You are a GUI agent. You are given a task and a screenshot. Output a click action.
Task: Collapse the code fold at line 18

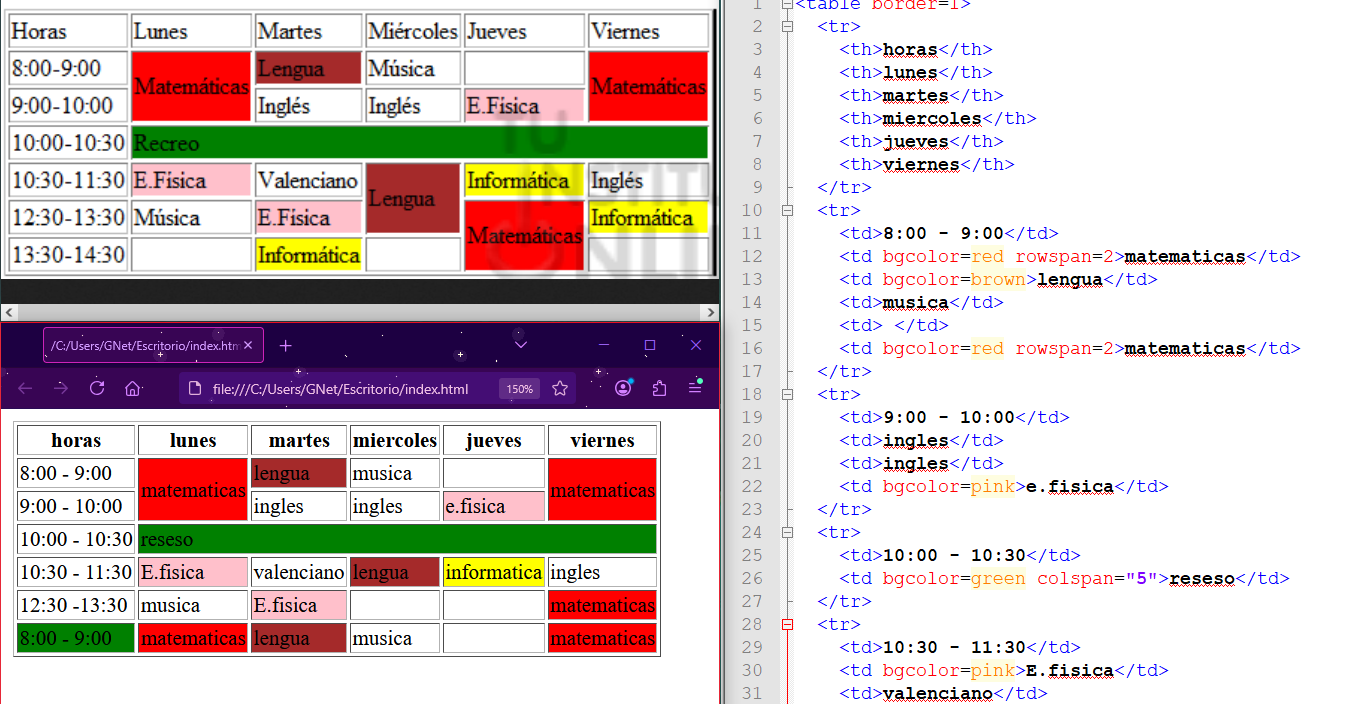[x=787, y=394]
